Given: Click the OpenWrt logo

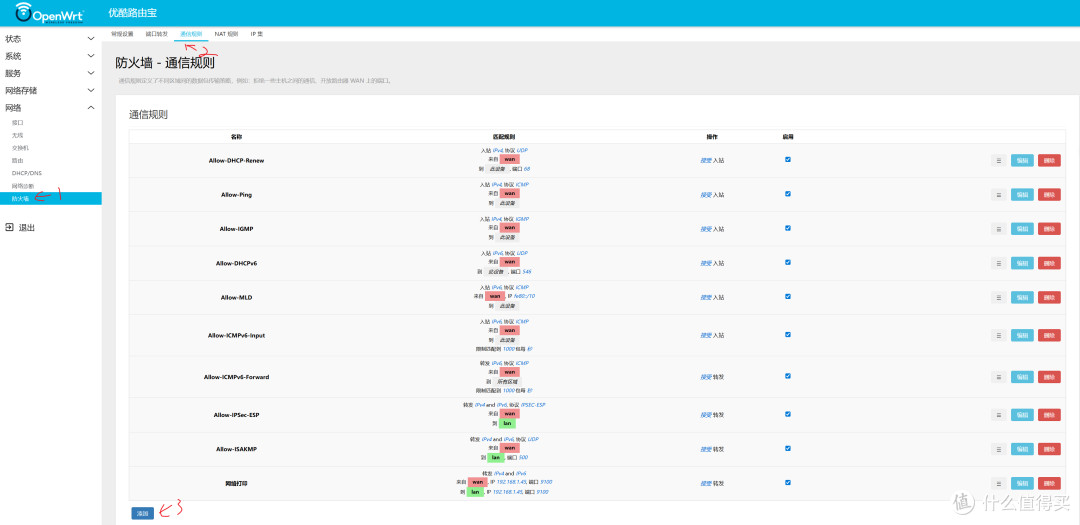Looking at the screenshot, I should coord(50,12).
